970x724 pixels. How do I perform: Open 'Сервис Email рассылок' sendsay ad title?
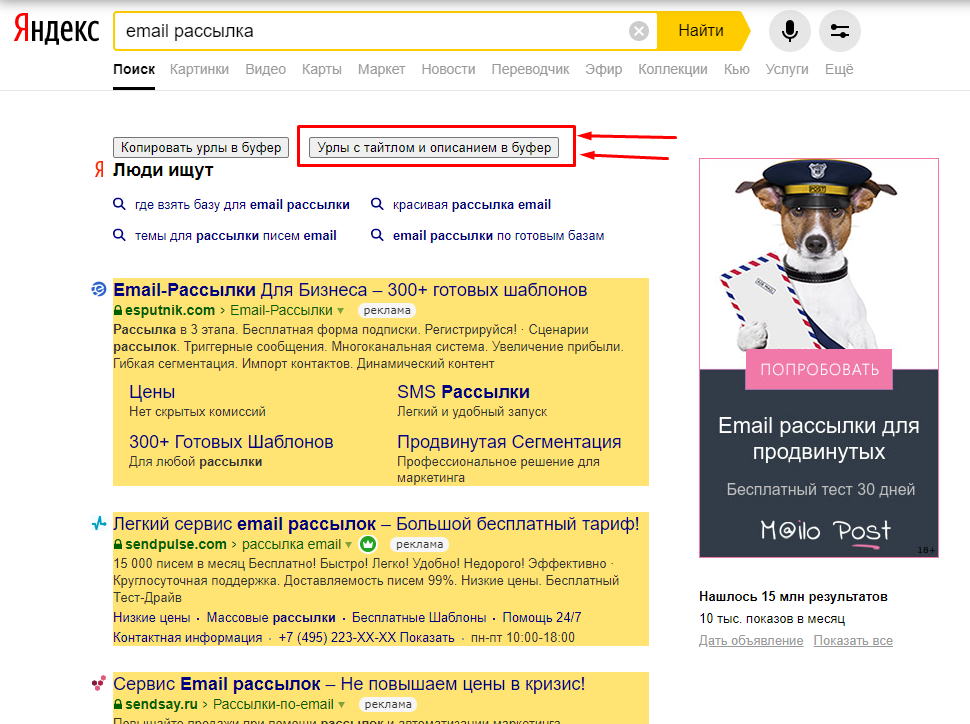[x=349, y=684]
